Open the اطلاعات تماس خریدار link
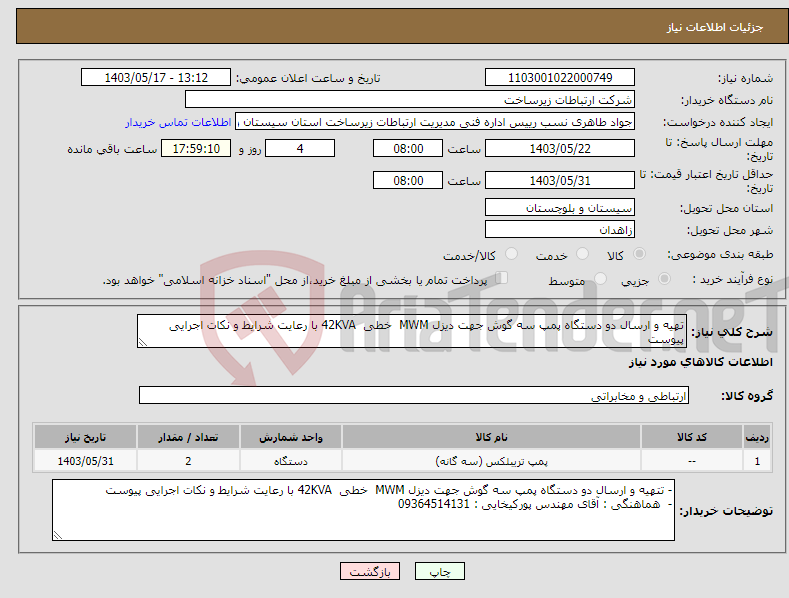Image resolution: width=789 pixels, height=598 pixels. pos(178,122)
